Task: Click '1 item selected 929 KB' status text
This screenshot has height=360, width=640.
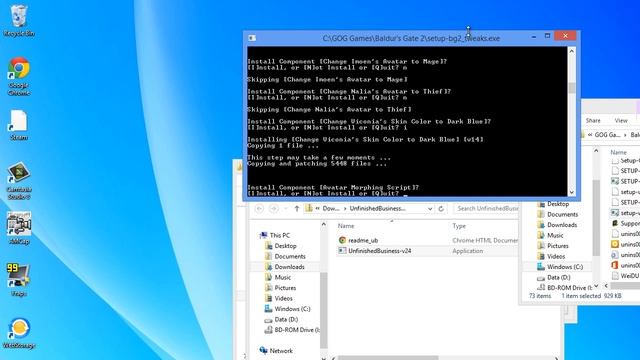Action: coord(591,296)
